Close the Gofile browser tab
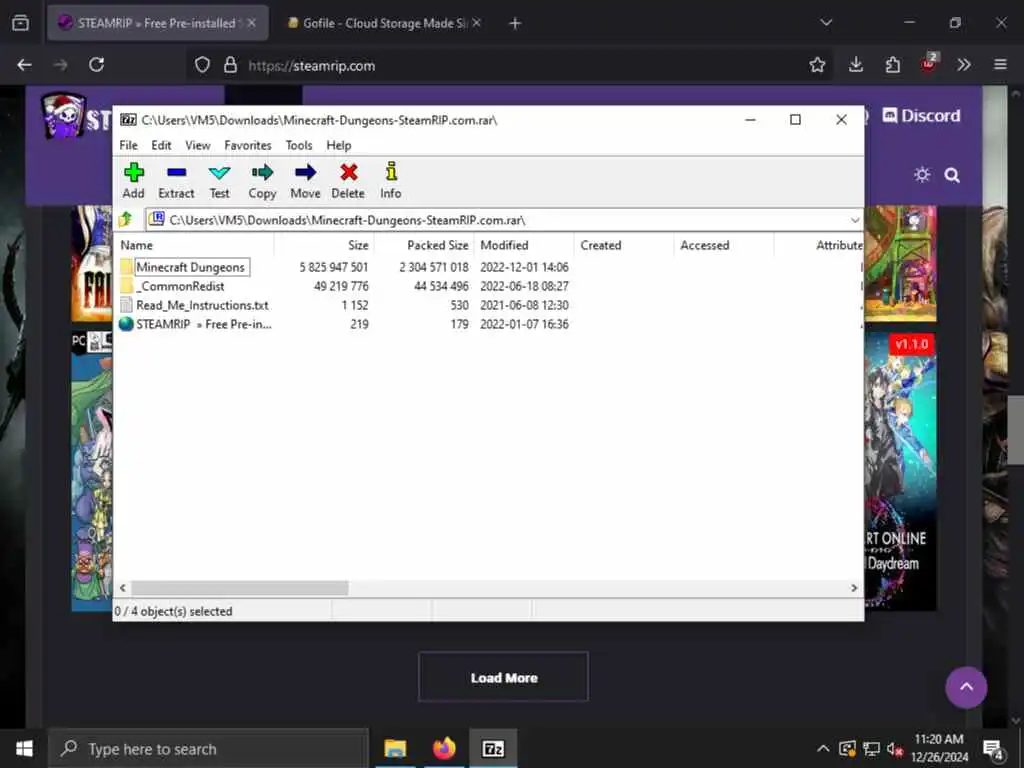Image resolution: width=1024 pixels, height=768 pixels. pyautogui.click(x=477, y=23)
